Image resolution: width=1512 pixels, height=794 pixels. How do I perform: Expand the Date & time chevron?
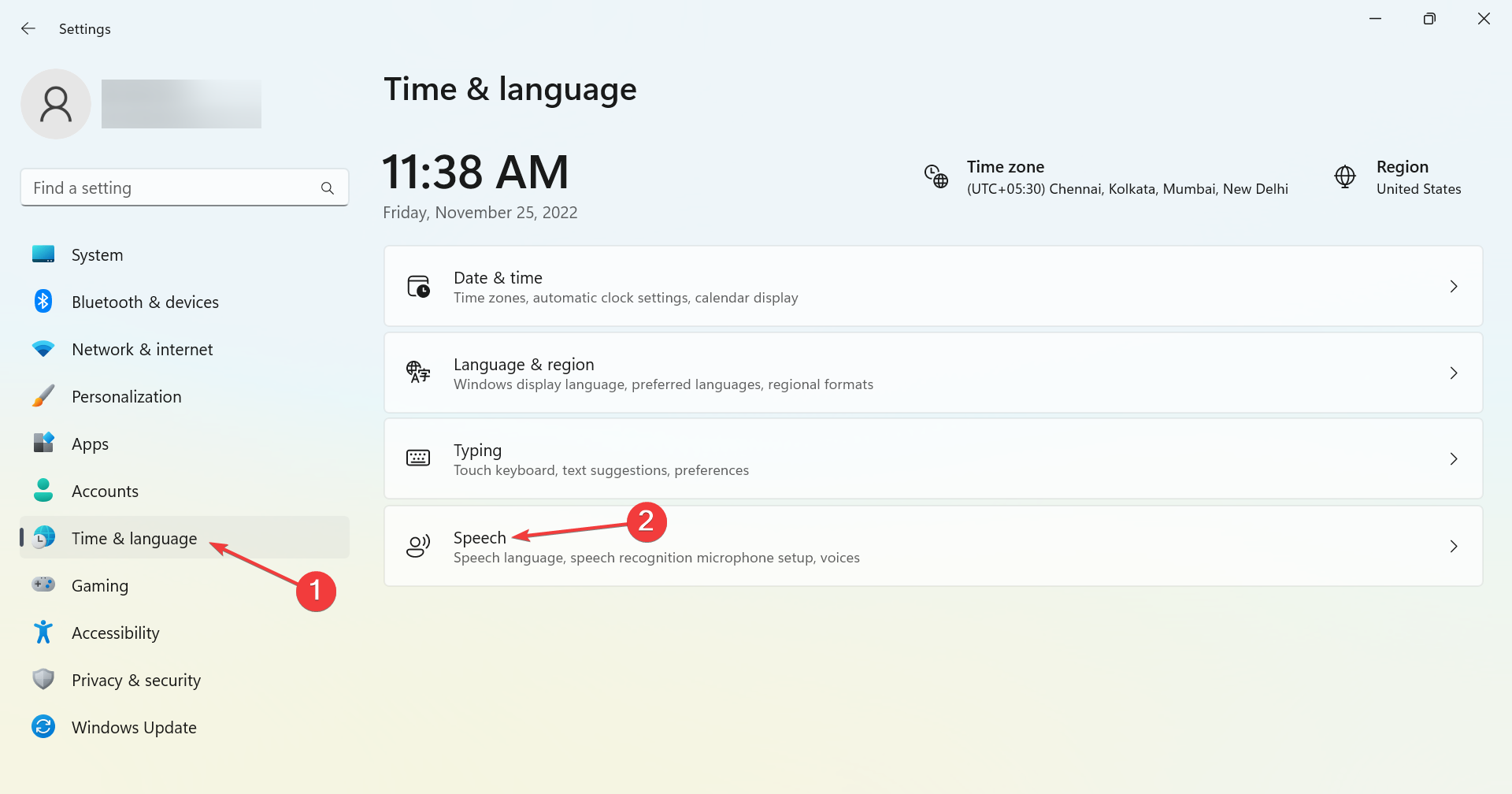(x=1454, y=287)
